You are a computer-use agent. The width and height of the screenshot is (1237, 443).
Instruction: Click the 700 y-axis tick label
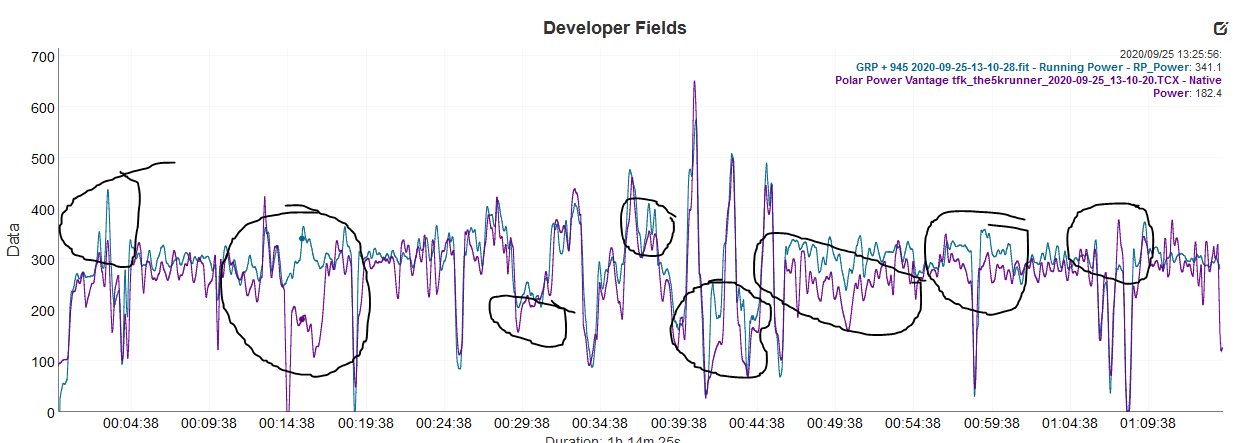tap(42, 57)
